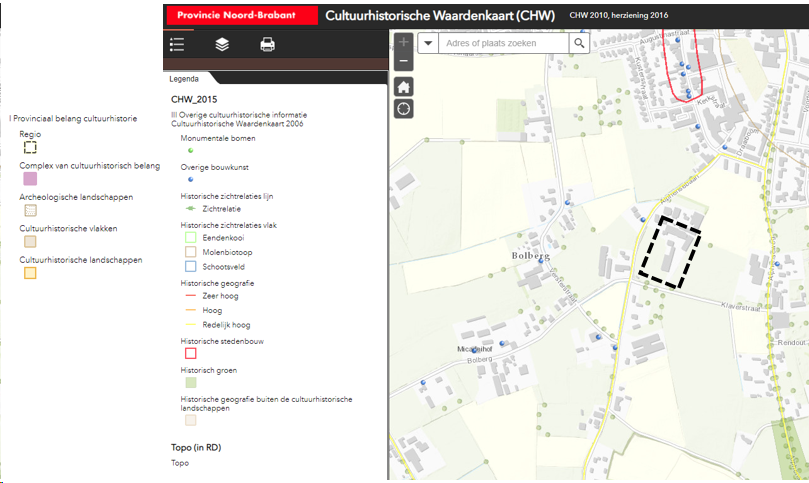
Task: Expand the search source dropdown arrow
Action: pos(428,44)
